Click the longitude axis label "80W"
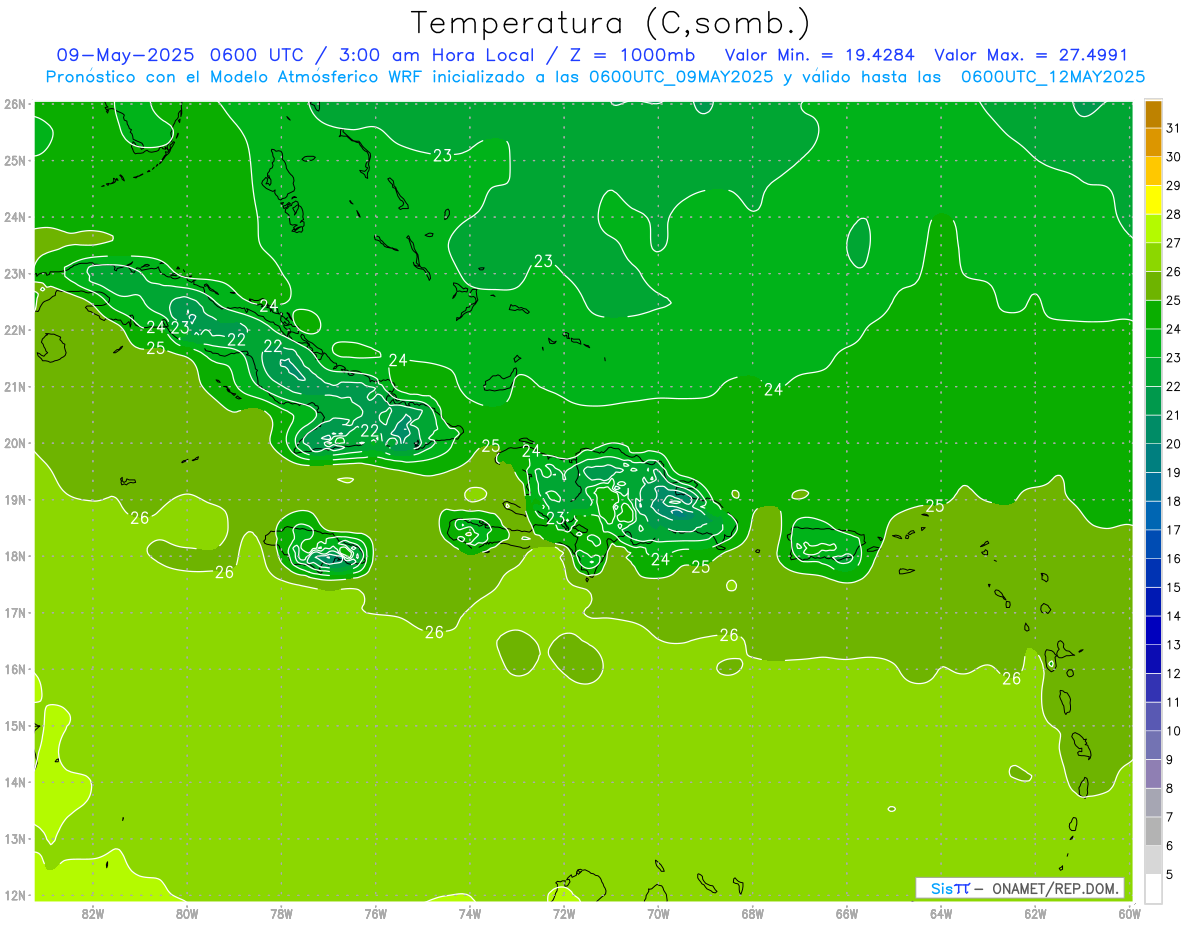1200x927 pixels. (187, 913)
